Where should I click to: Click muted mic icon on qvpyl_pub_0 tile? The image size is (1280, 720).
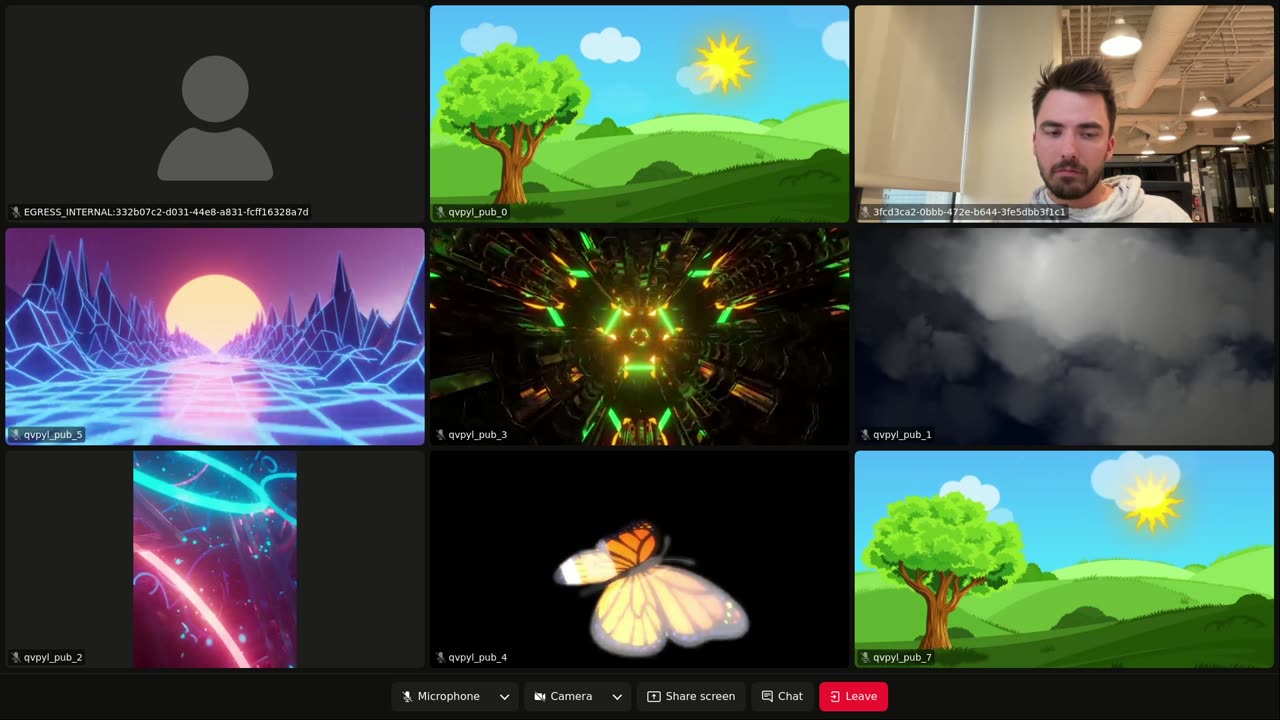tap(440, 212)
